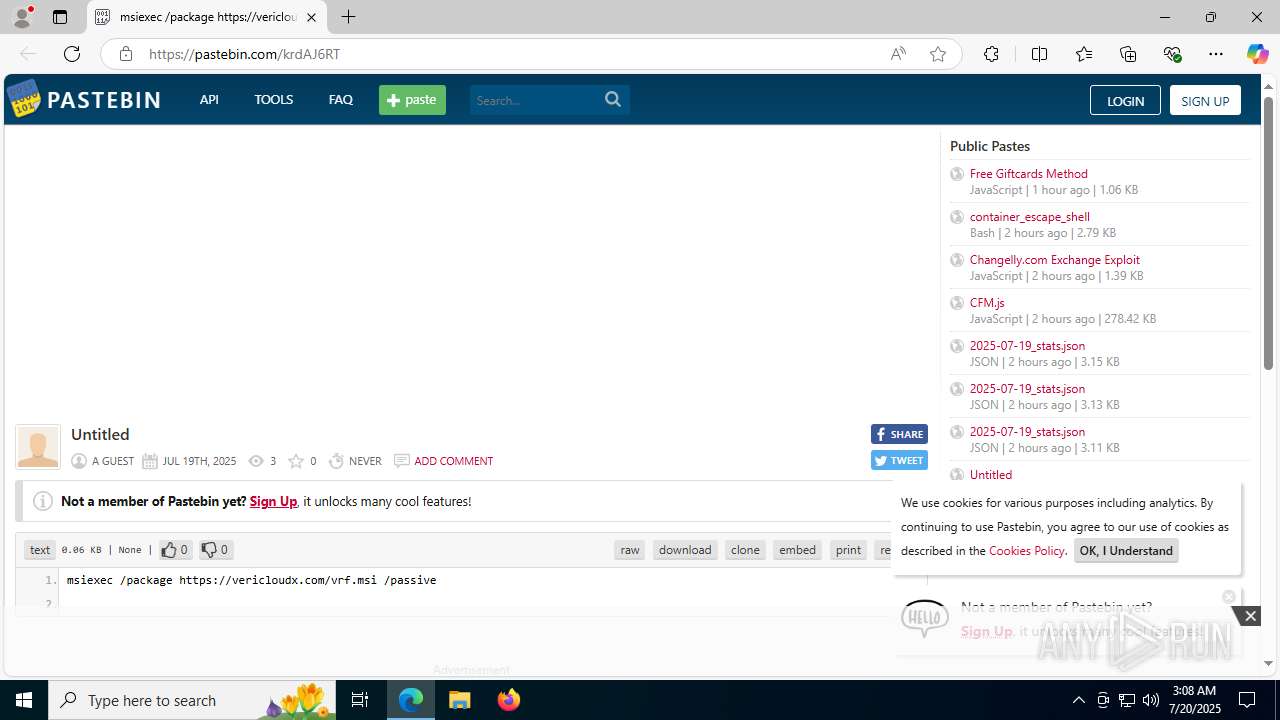Click the SIGN UP button
Image resolution: width=1280 pixels, height=720 pixels.
tap(1205, 100)
